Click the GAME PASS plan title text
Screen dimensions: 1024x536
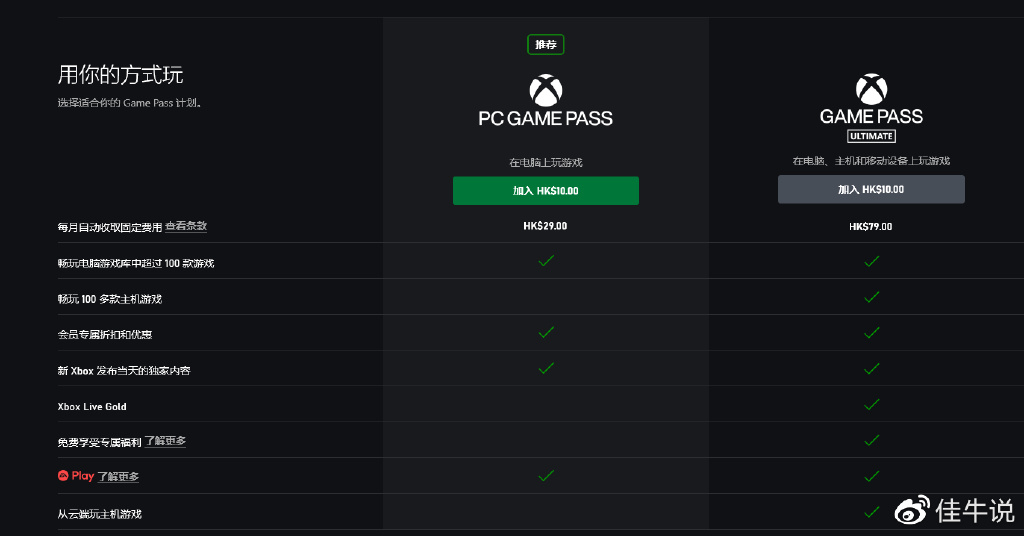(x=871, y=116)
